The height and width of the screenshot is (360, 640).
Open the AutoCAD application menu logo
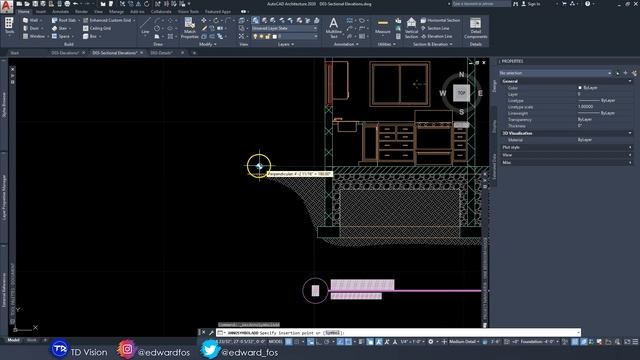click(7, 6)
